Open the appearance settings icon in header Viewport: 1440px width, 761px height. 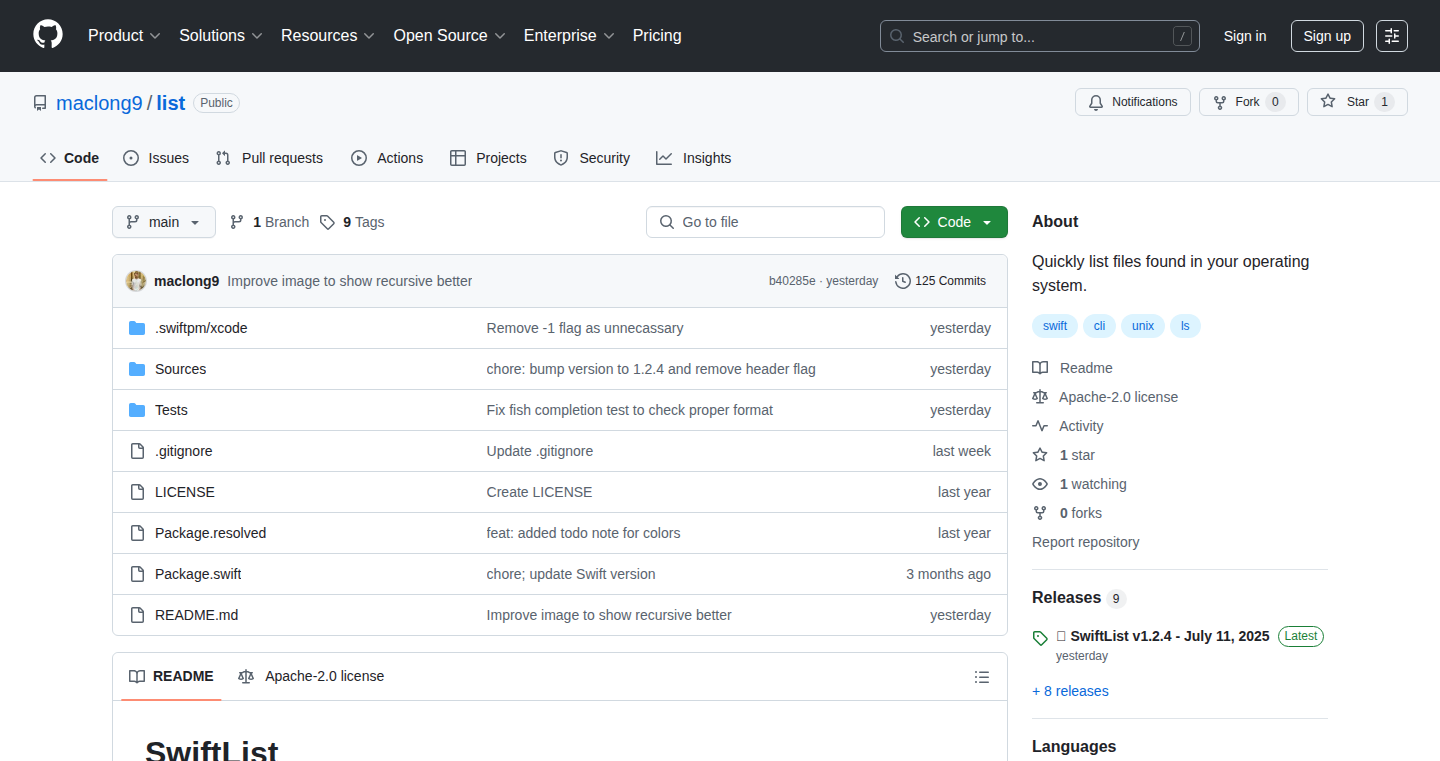tap(1391, 36)
